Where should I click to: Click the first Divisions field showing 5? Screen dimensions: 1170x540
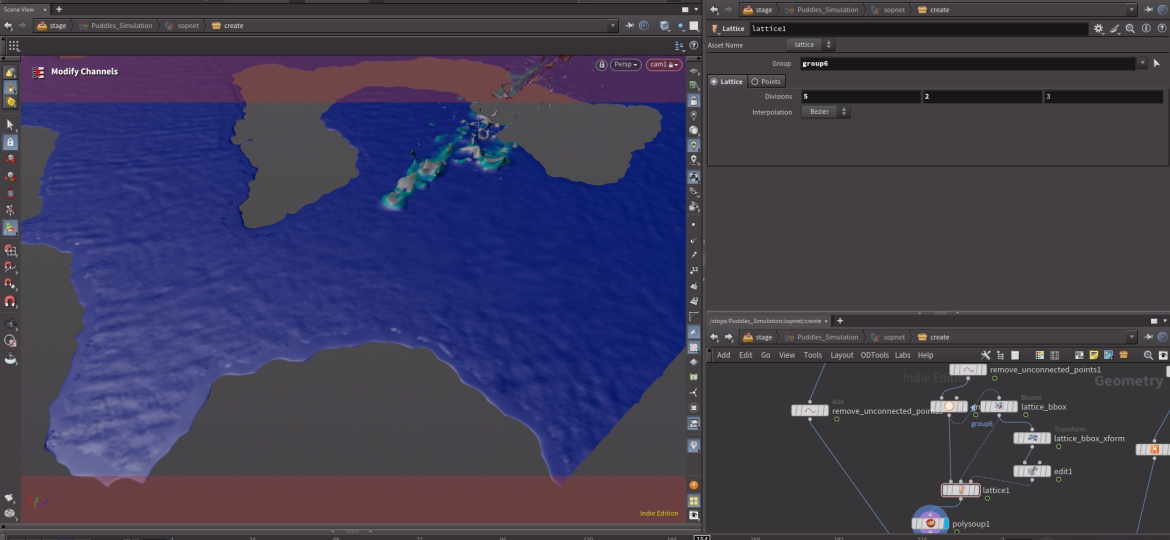tap(858, 97)
